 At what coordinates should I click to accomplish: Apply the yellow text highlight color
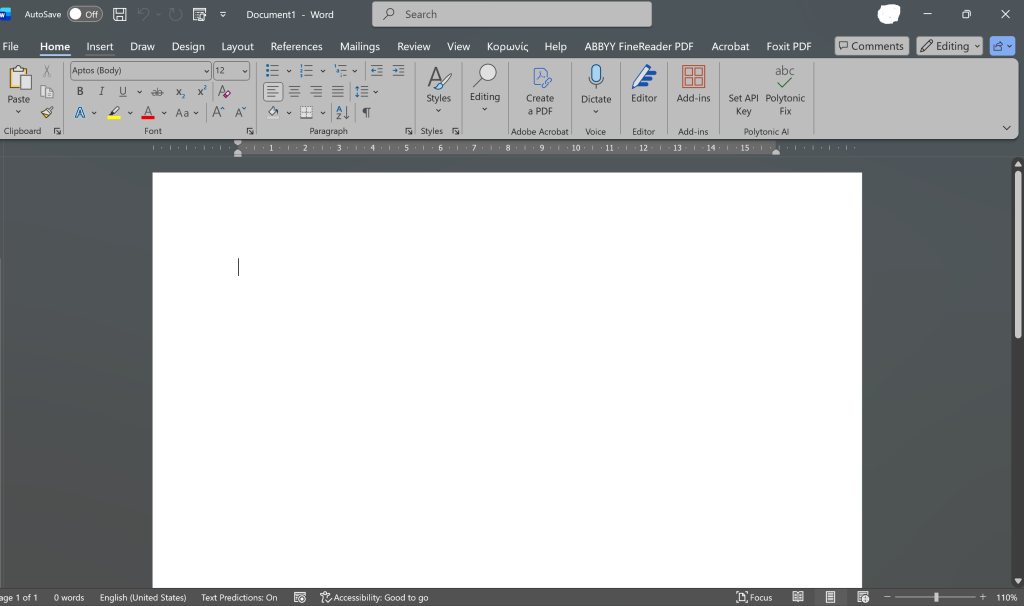coord(114,113)
